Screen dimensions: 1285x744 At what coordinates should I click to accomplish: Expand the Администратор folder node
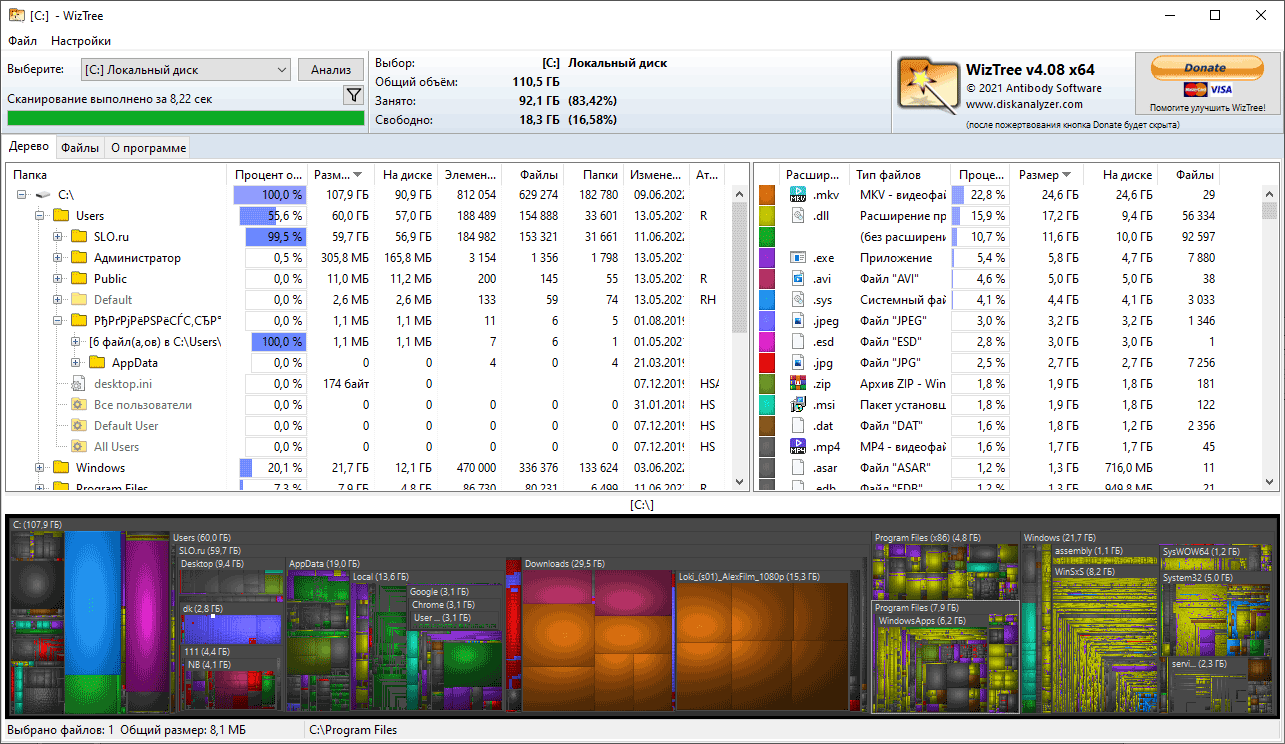58,257
